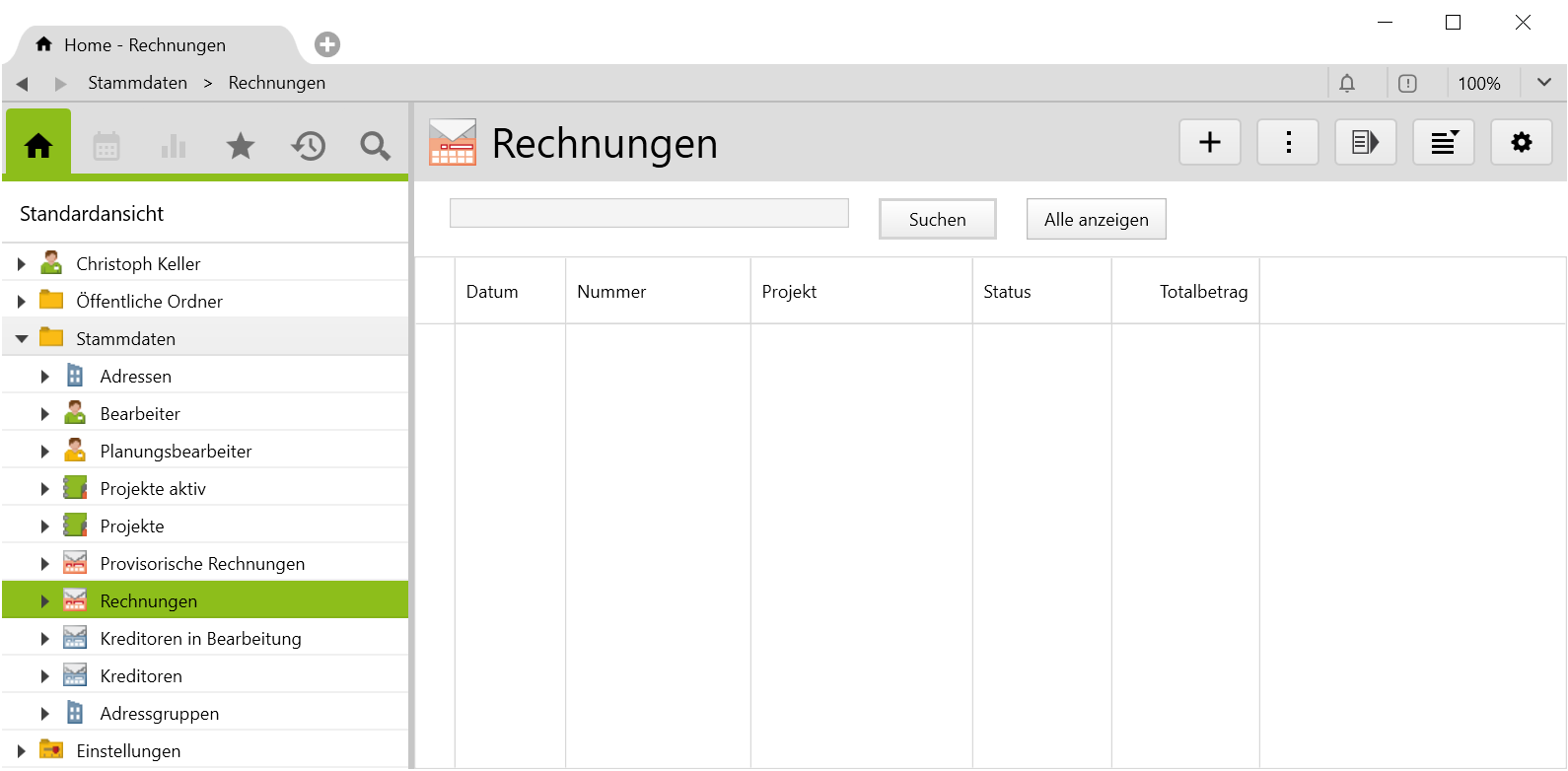This screenshot has width=1568, height=771.
Task: Select the Home - Rechnungen tab
Action: (145, 45)
